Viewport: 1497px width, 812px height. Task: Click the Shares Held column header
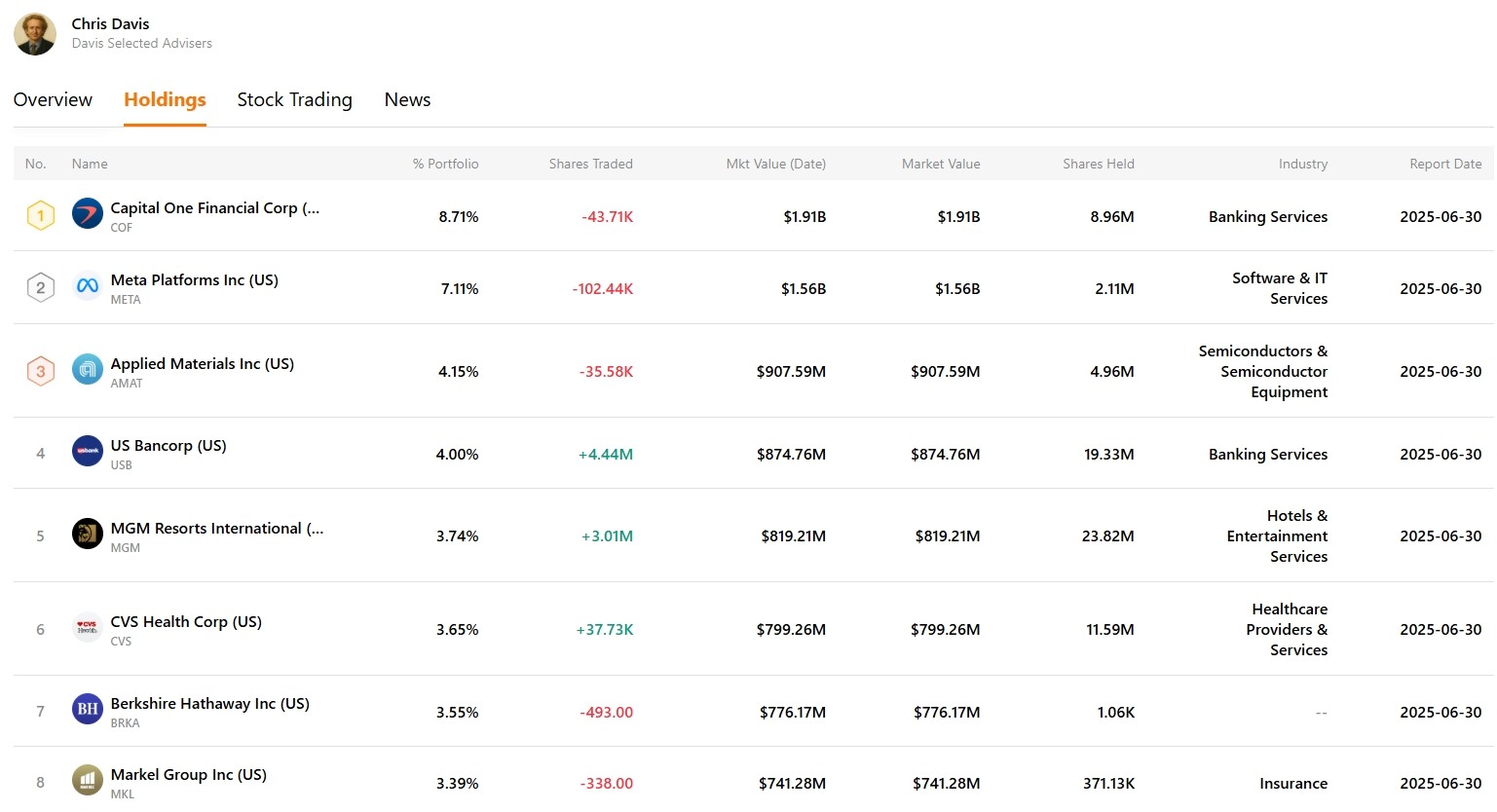pyautogui.click(x=1099, y=164)
